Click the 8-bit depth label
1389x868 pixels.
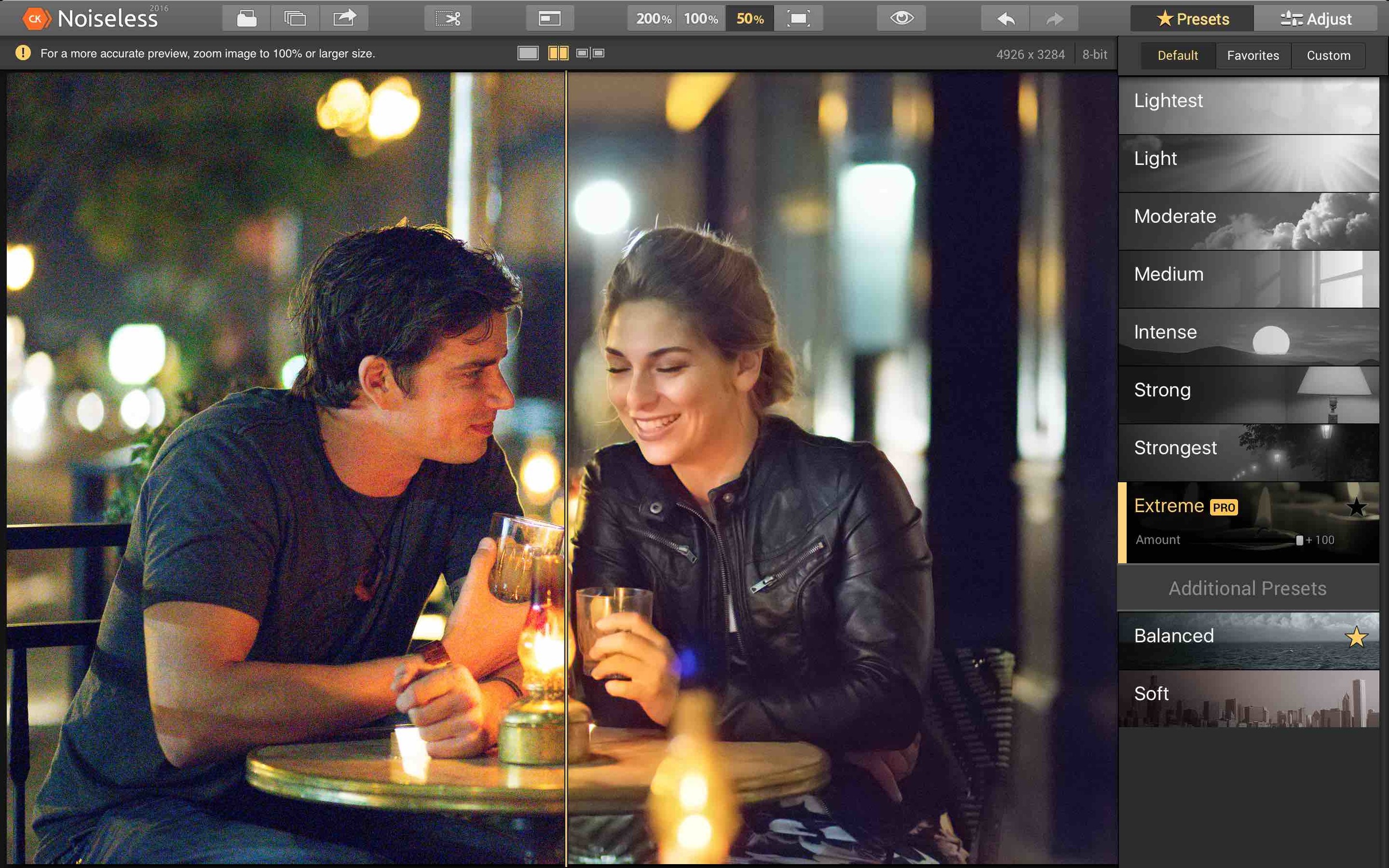(1095, 54)
